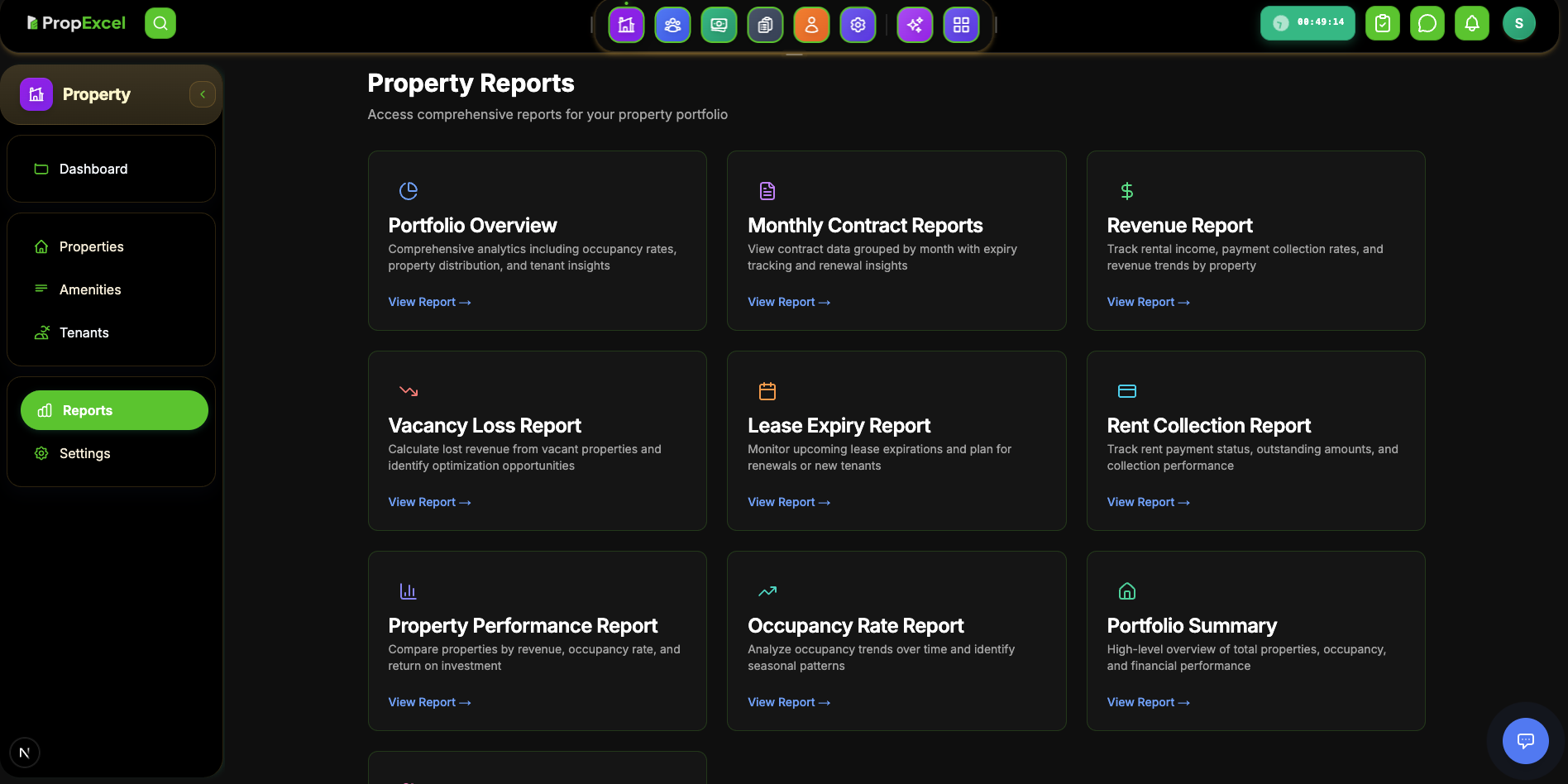Viewport: 1568px width, 784px height.
Task: Open the PropExcel logo home link
Action: (x=76, y=22)
